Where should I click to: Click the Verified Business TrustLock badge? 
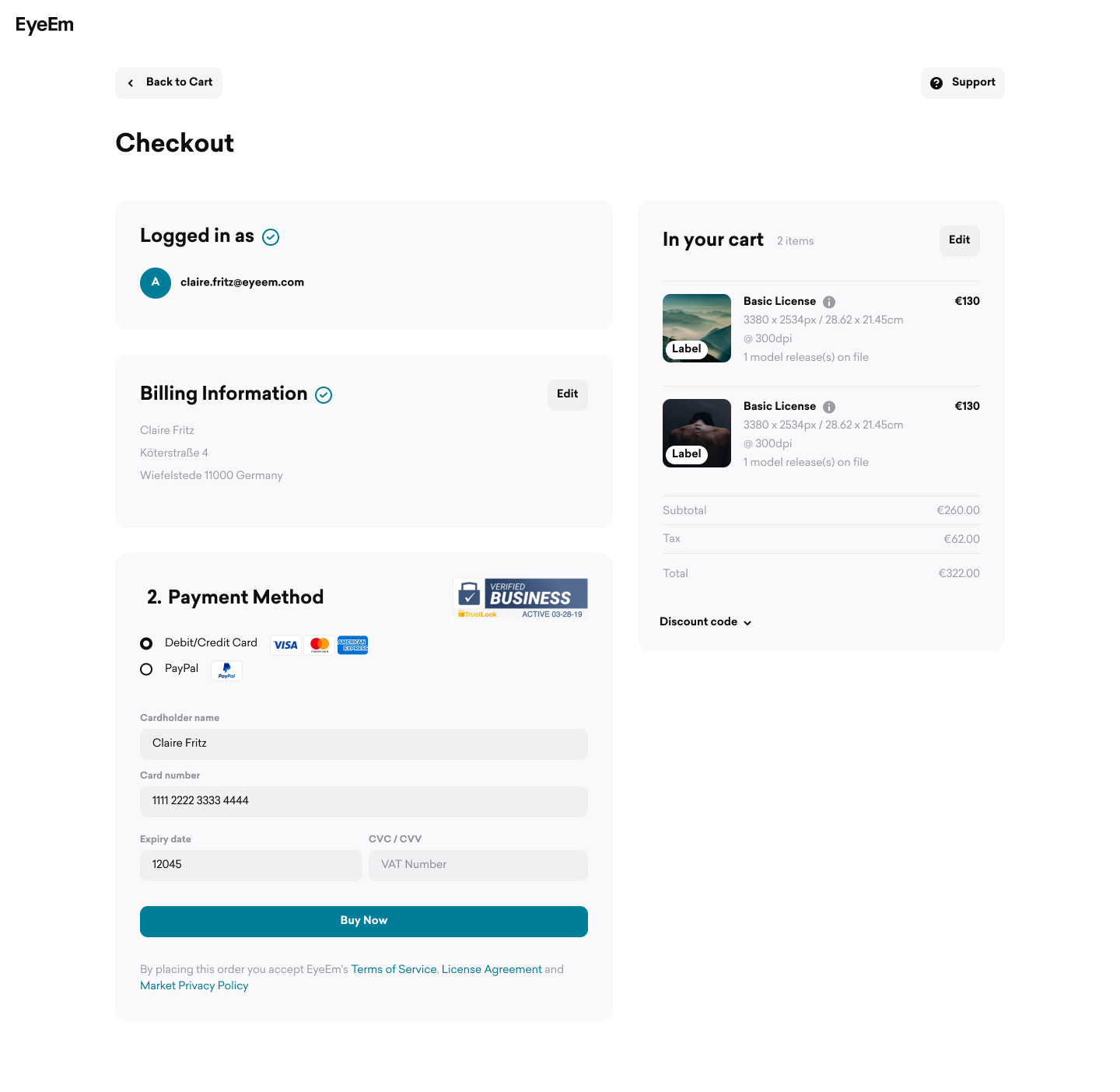coord(520,598)
